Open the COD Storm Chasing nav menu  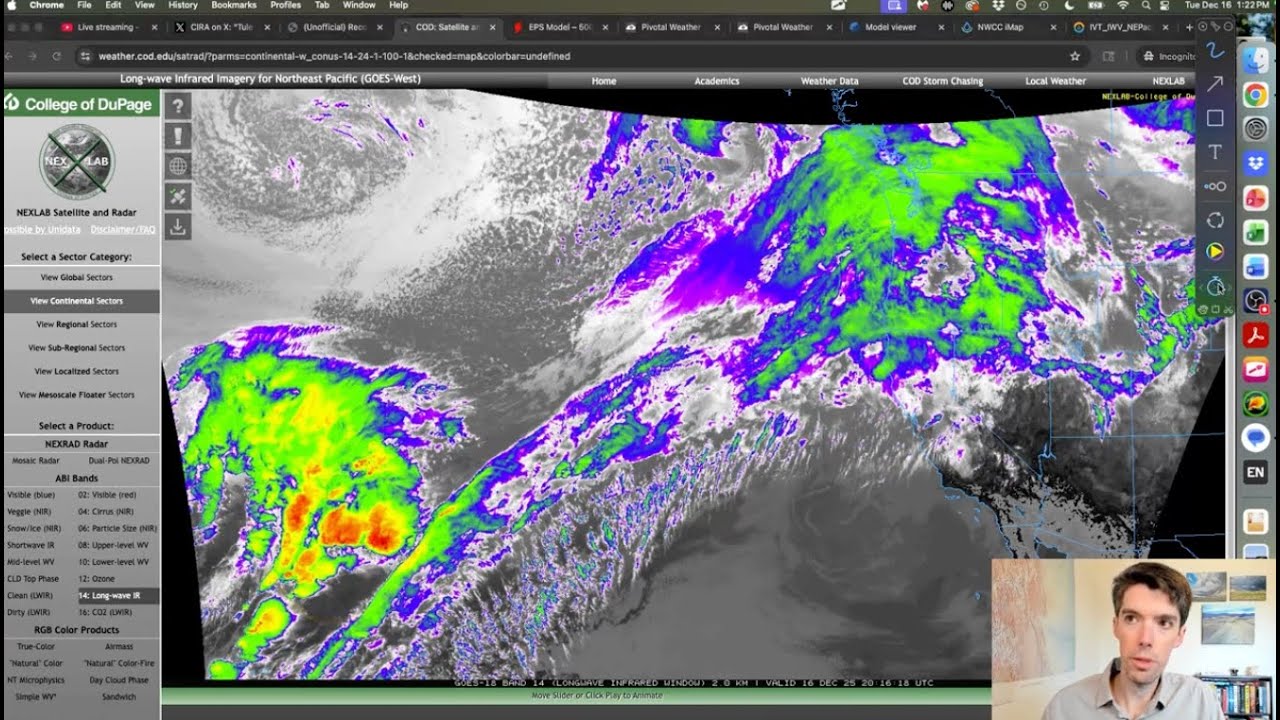pos(942,81)
